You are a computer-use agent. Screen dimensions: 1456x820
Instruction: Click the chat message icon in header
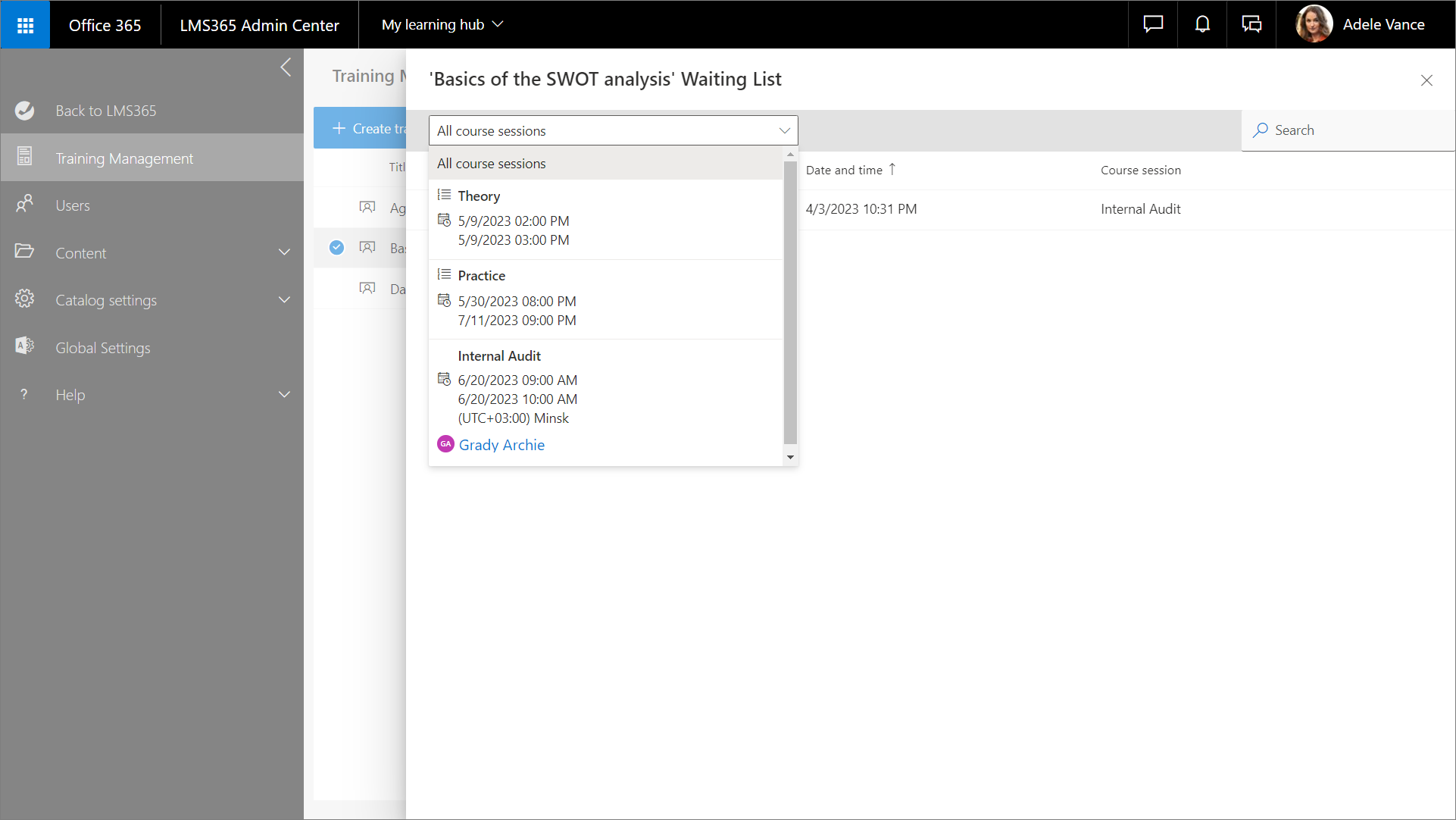(x=1153, y=24)
